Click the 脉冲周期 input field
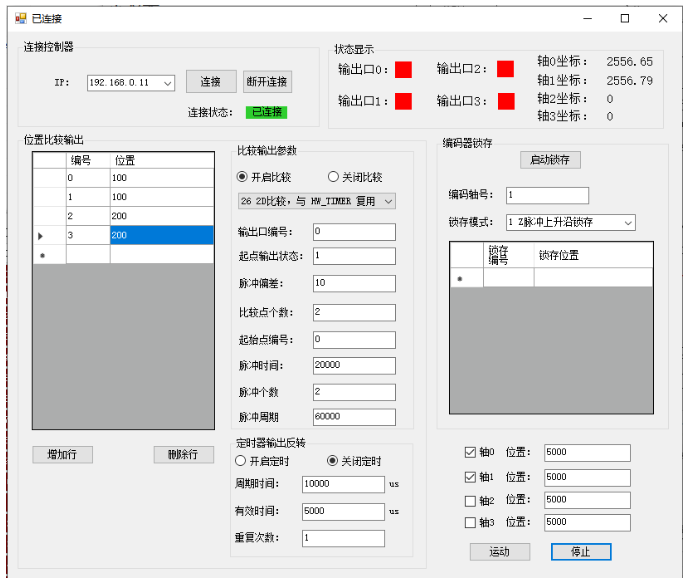690x587 pixels. (354, 417)
